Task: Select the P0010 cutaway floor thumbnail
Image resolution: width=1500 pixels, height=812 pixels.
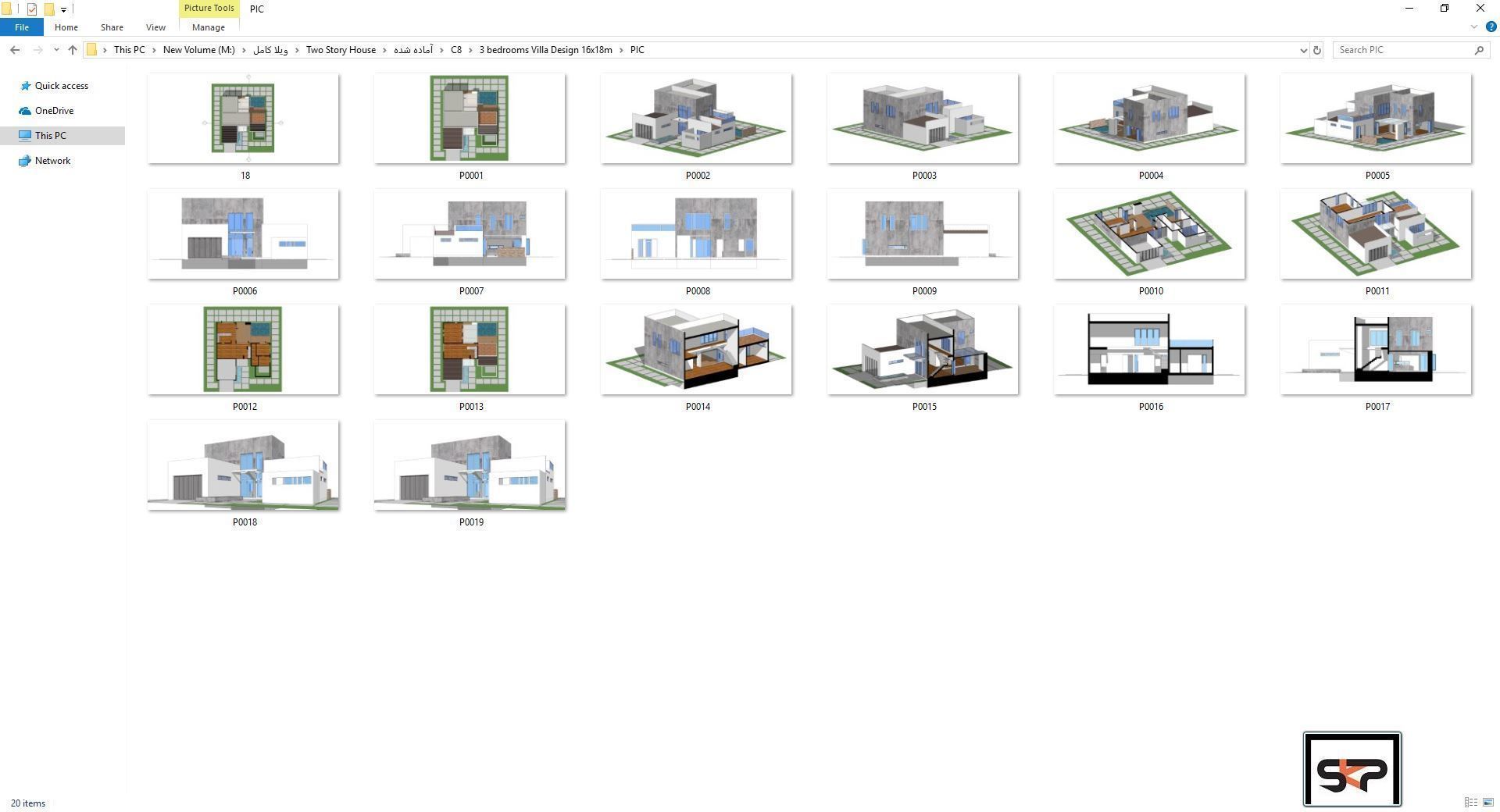Action: pyautogui.click(x=1149, y=234)
